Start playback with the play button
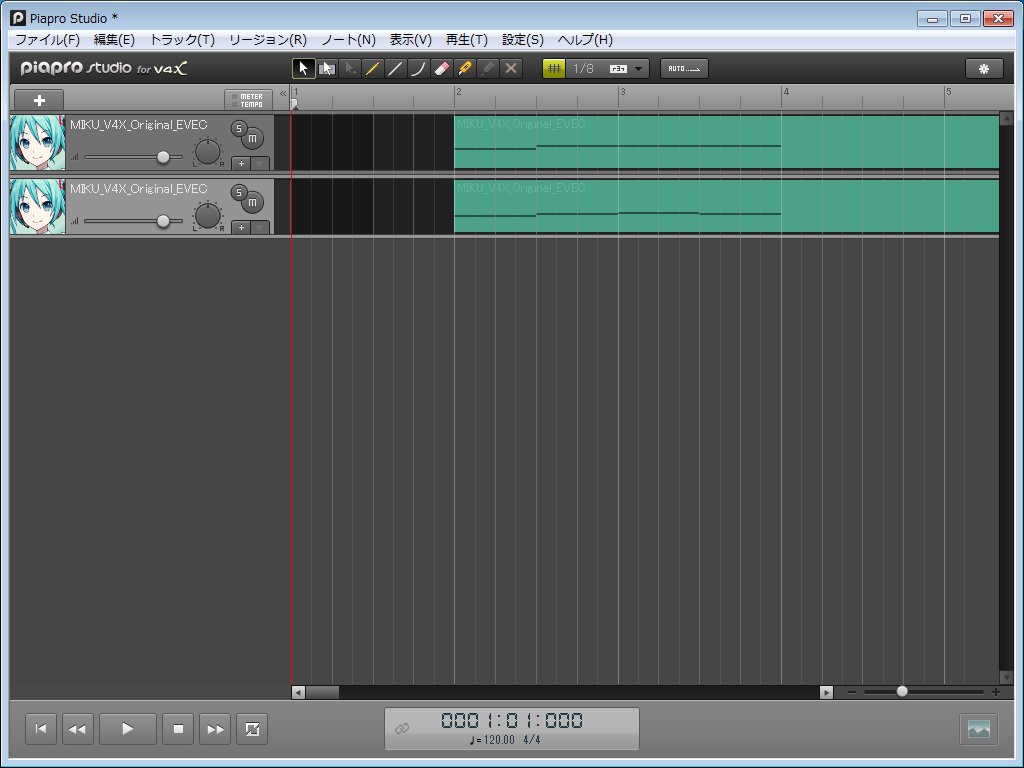 pyautogui.click(x=127, y=729)
